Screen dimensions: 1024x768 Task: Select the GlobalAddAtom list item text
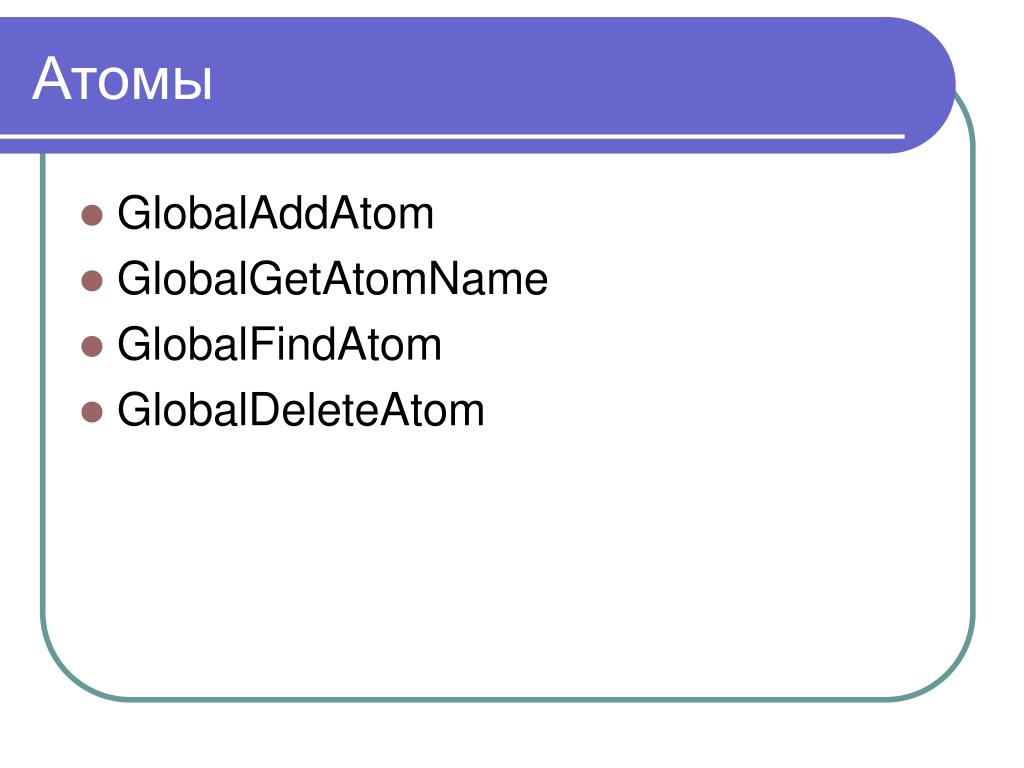[275, 213]
